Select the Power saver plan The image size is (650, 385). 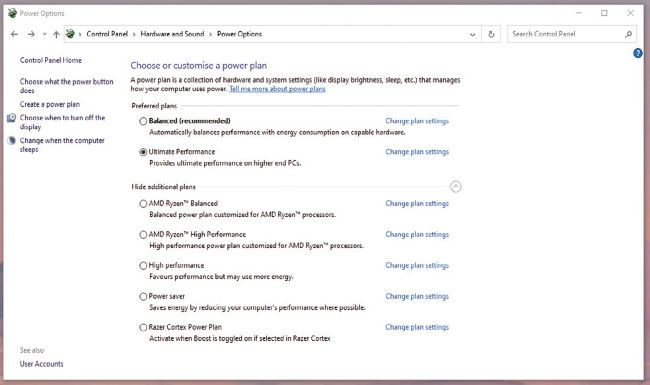click(x=143, y=296)
